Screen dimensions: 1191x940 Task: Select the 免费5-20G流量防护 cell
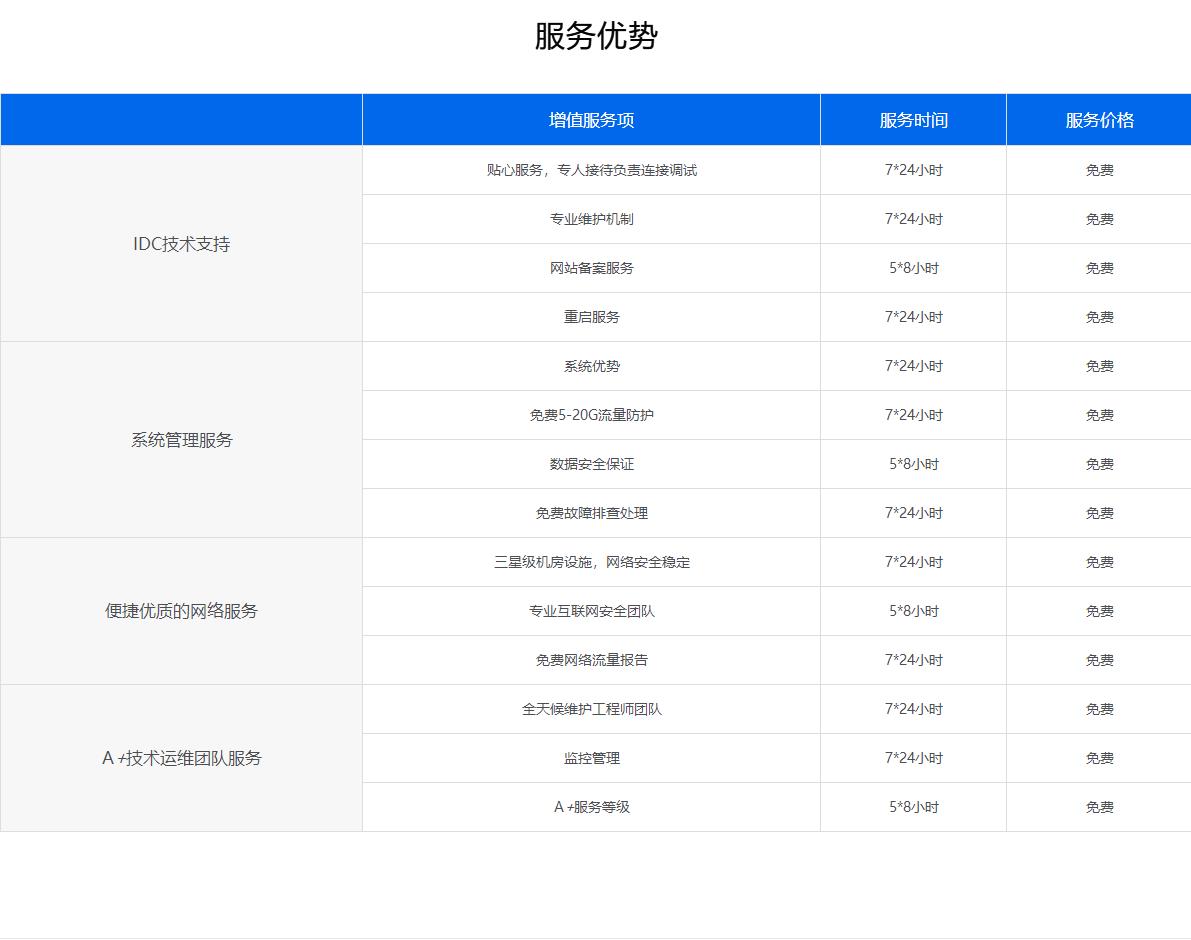pos(591,415)
